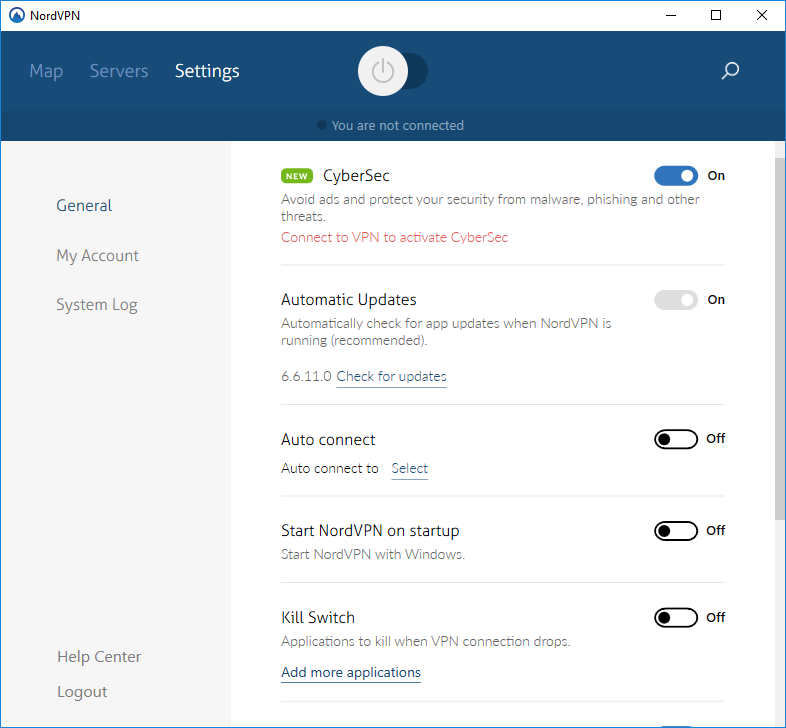This screenshot has height=728, width=786.
Task: Open the Help Center link
Action: (x=99, y=657)
